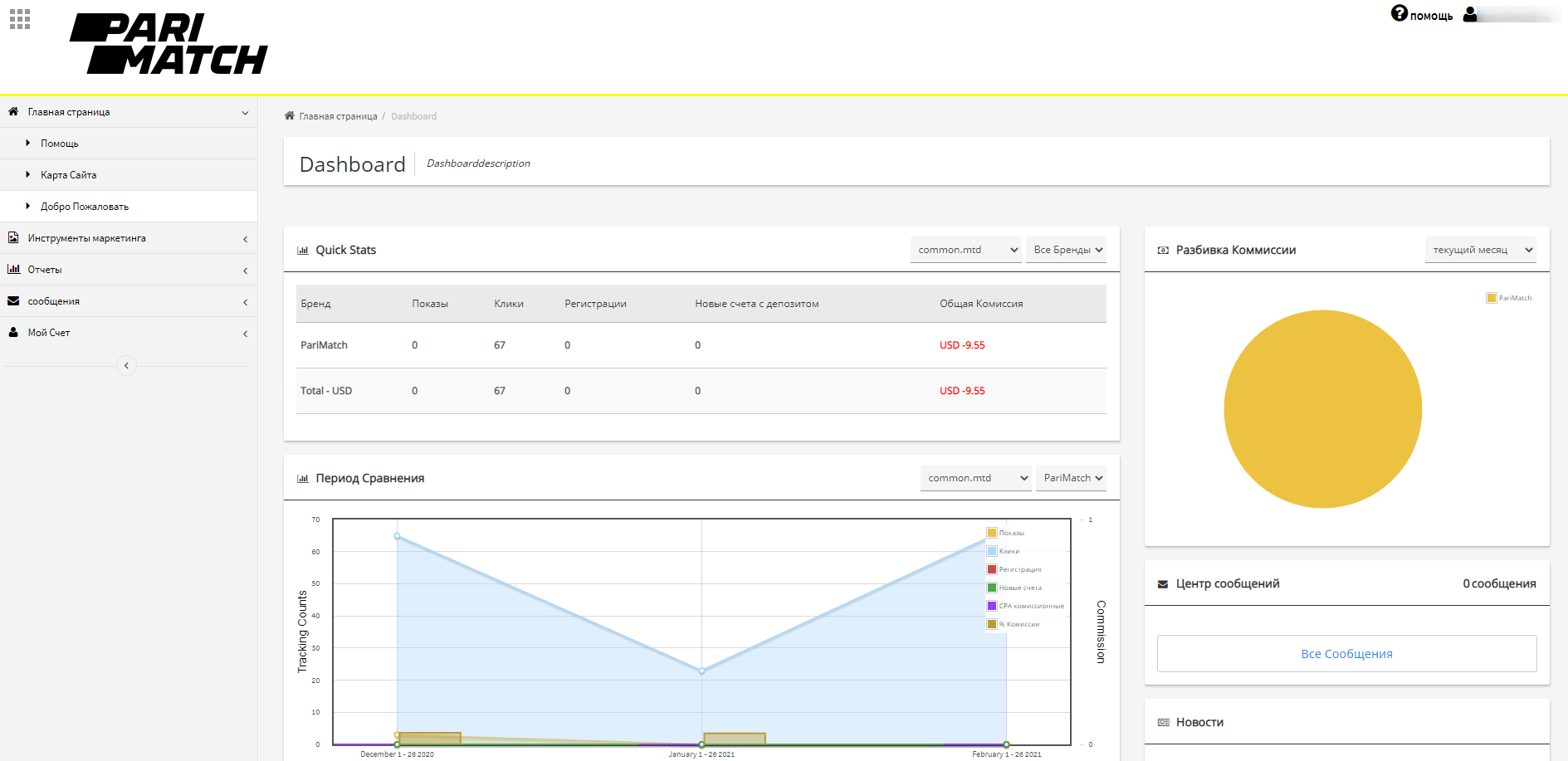
Task: Click the December data point on the chart
Action: tap(398, 536)
